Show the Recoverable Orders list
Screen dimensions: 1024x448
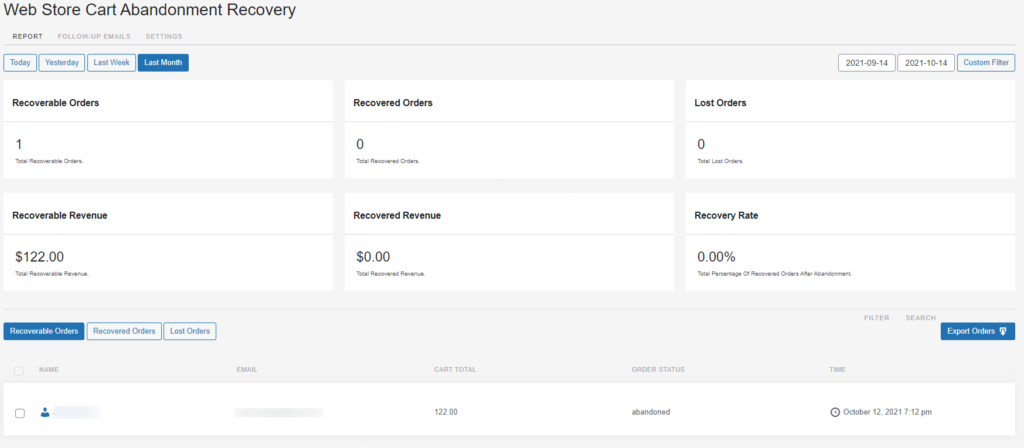pyautogui.click(x=44, y=331)
